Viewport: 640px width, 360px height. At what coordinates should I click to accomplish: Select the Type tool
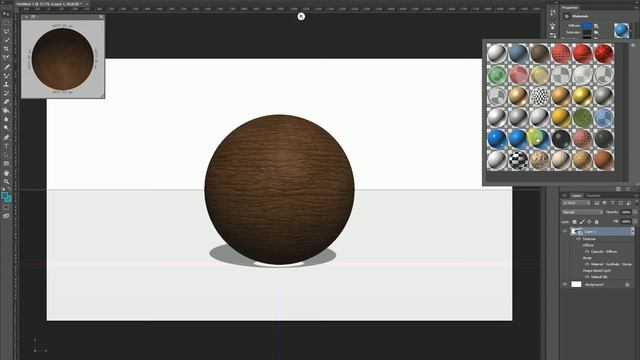(6, 146)
